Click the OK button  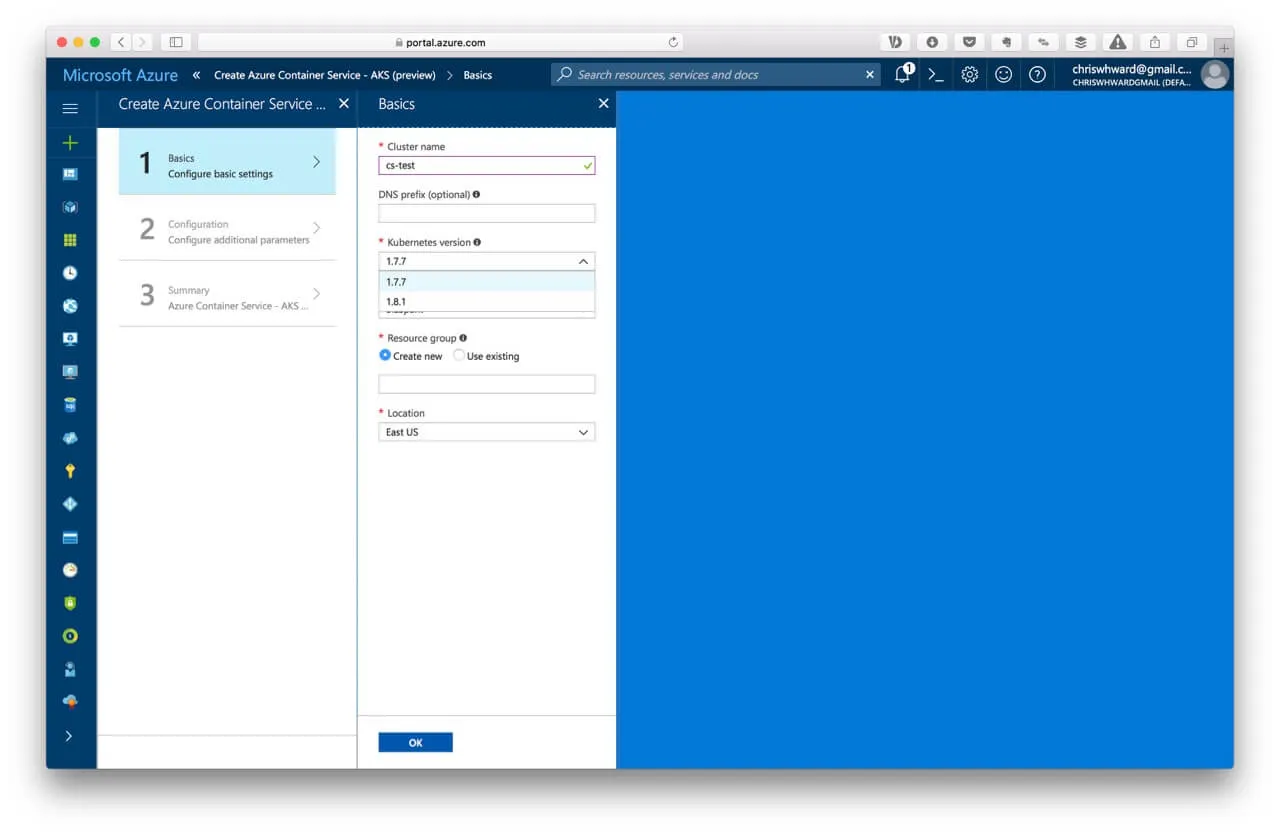pos(416,742)
